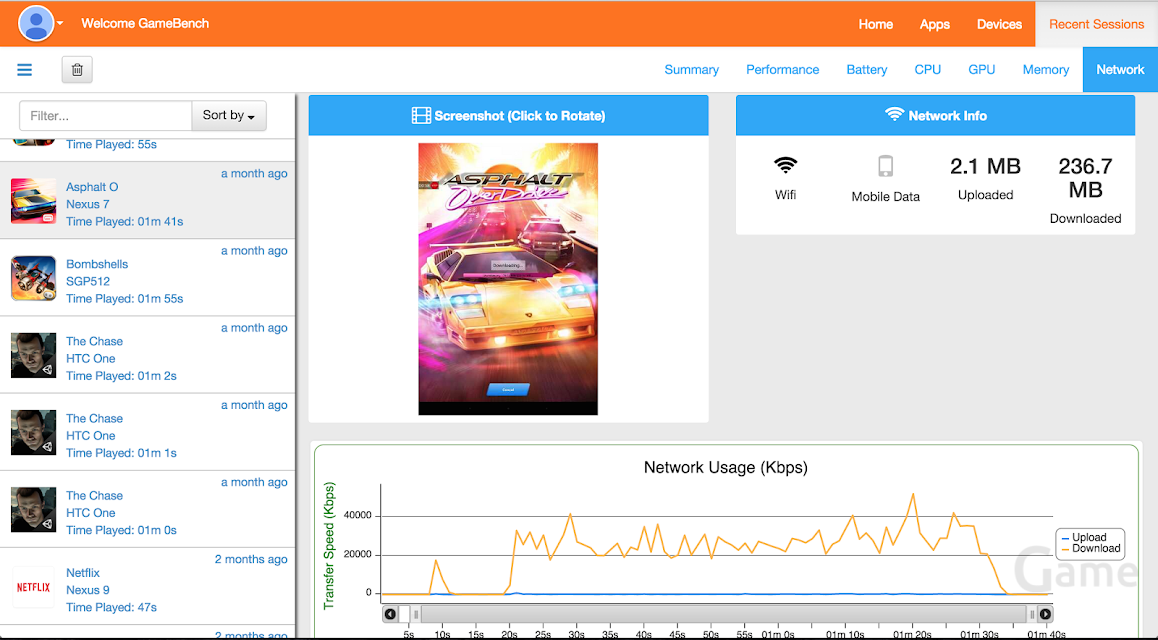This screenshot has width=1158, height=640.
Task: Go to Home in top navigation
Action: (875, 24)
